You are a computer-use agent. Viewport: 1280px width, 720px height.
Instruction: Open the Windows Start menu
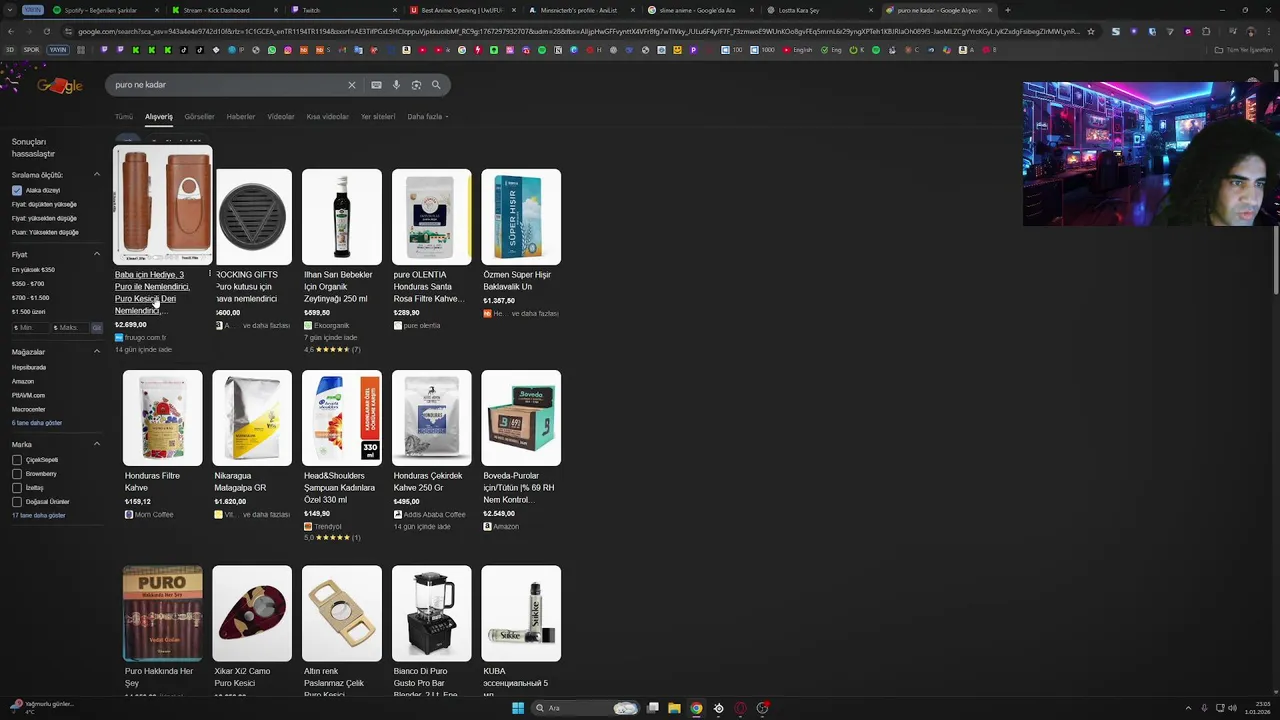click(518, 708)
